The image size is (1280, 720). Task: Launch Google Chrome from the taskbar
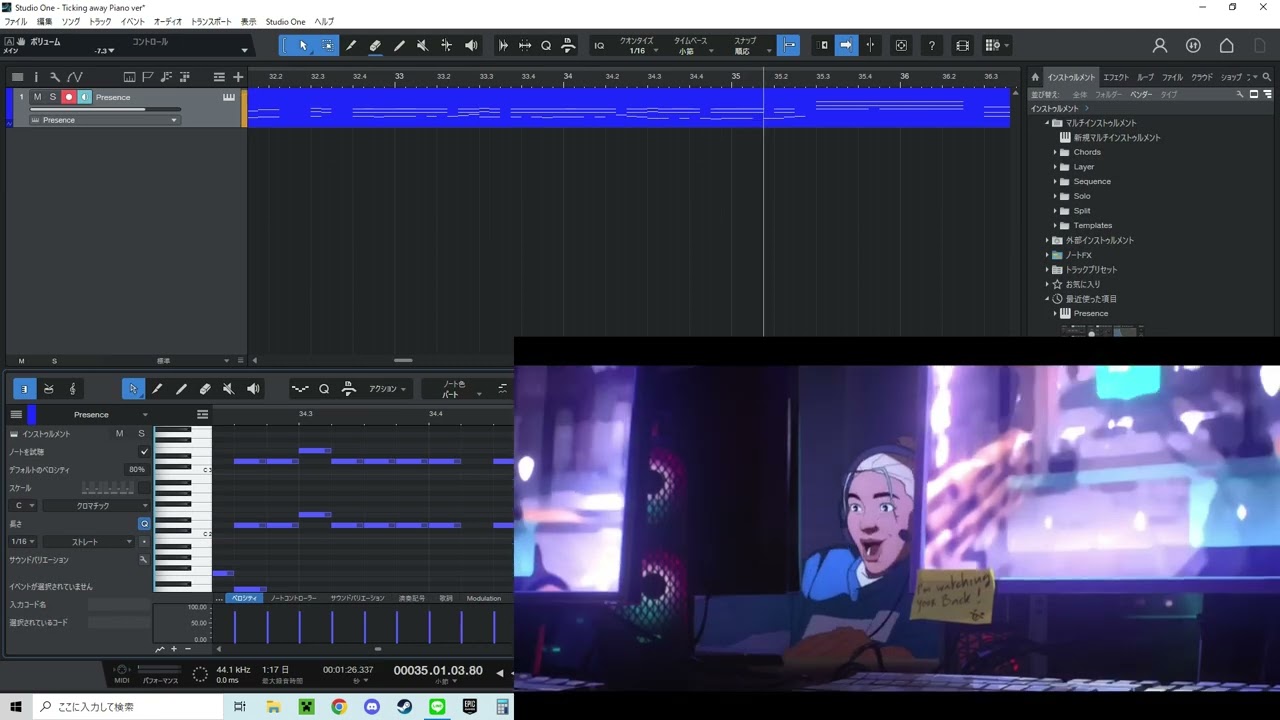[x=339, y=706]
